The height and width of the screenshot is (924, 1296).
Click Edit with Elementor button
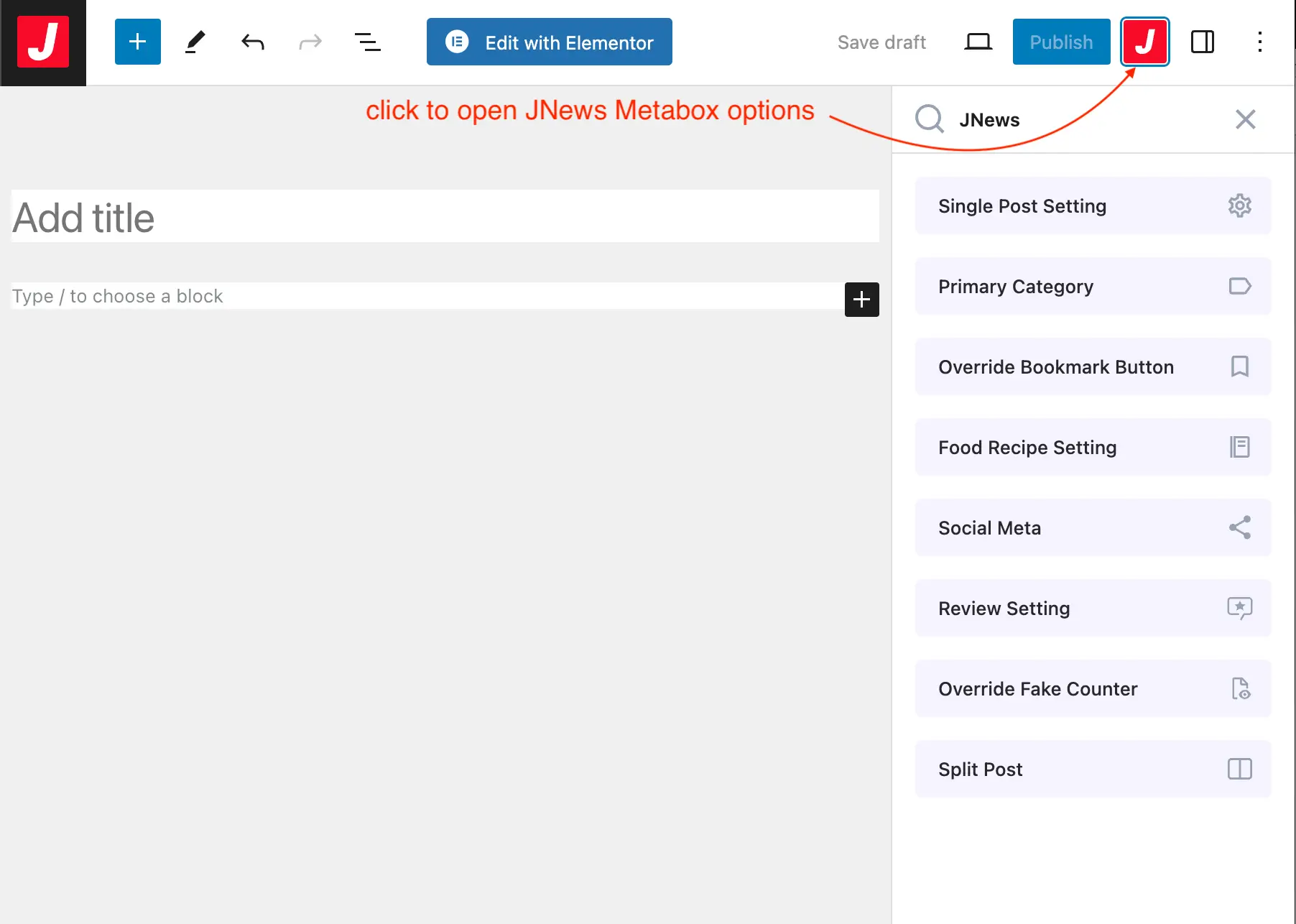tap(550, 42)
